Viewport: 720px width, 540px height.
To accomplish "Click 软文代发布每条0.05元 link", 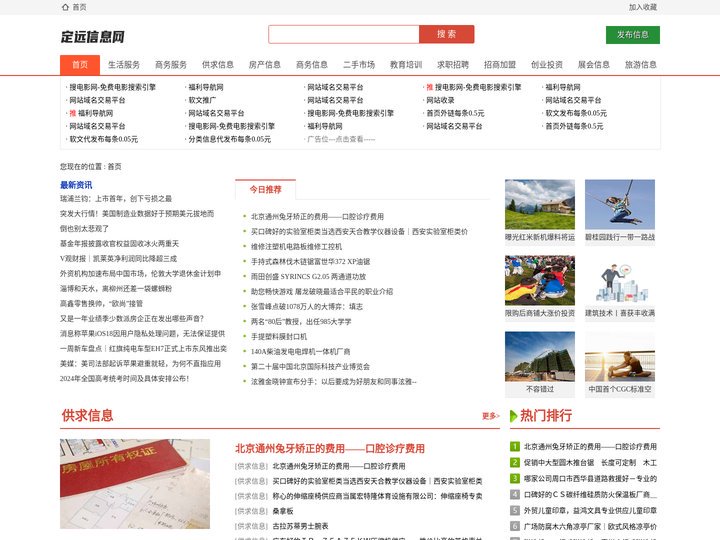I will [104, 139].
